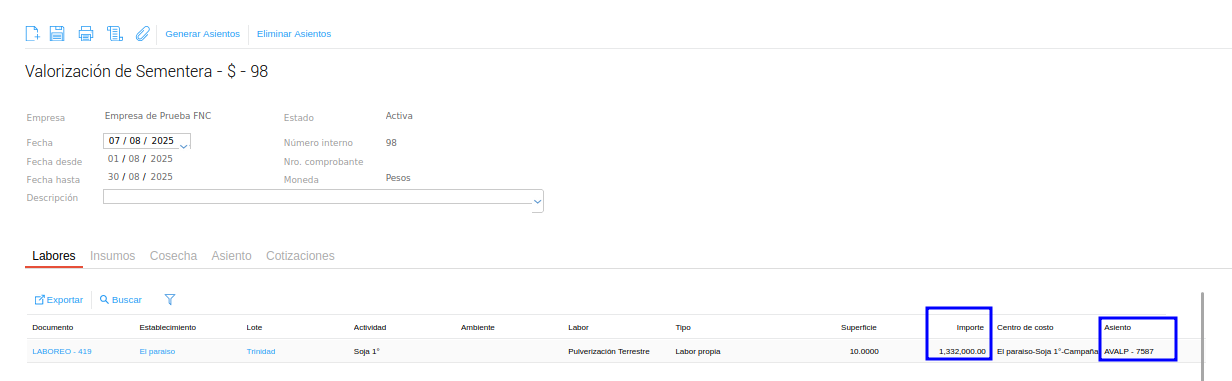Select the El paraiso-Soja 1°-Campaña cell
Screen dimensions: 1232x381
point(1048,352)
